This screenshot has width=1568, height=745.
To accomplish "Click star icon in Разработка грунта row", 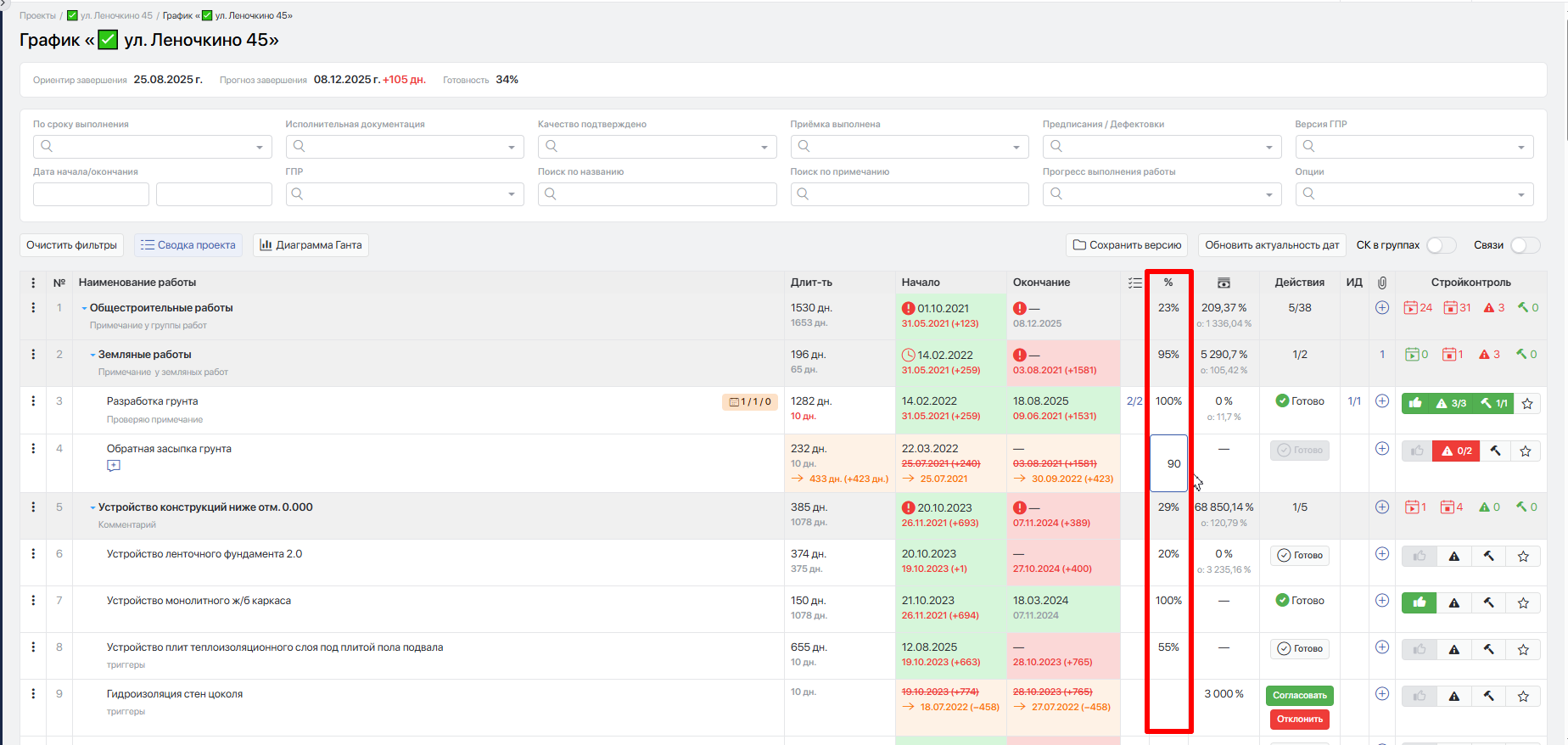I will [x=1527, y=404].
